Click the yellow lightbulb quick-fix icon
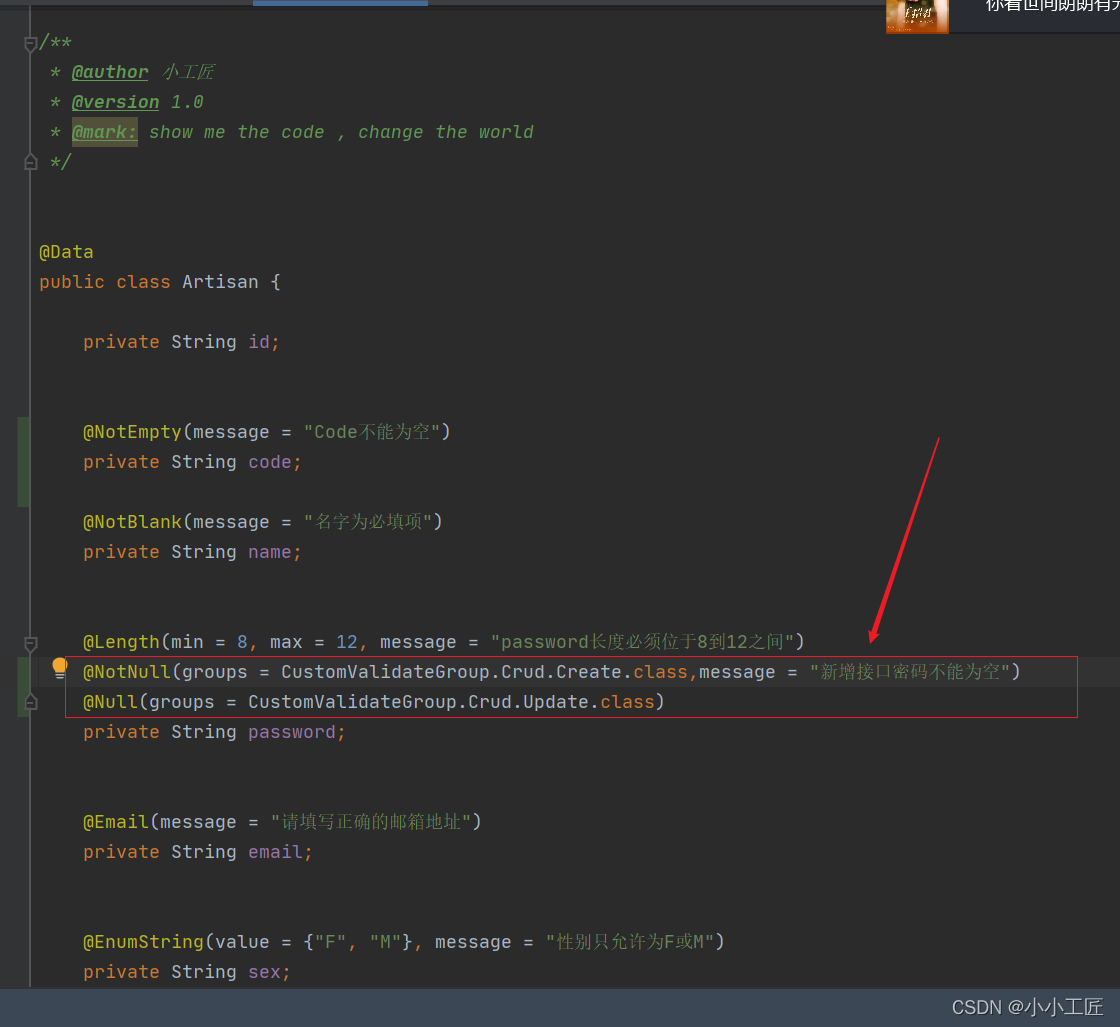 (x=60, y=669)
